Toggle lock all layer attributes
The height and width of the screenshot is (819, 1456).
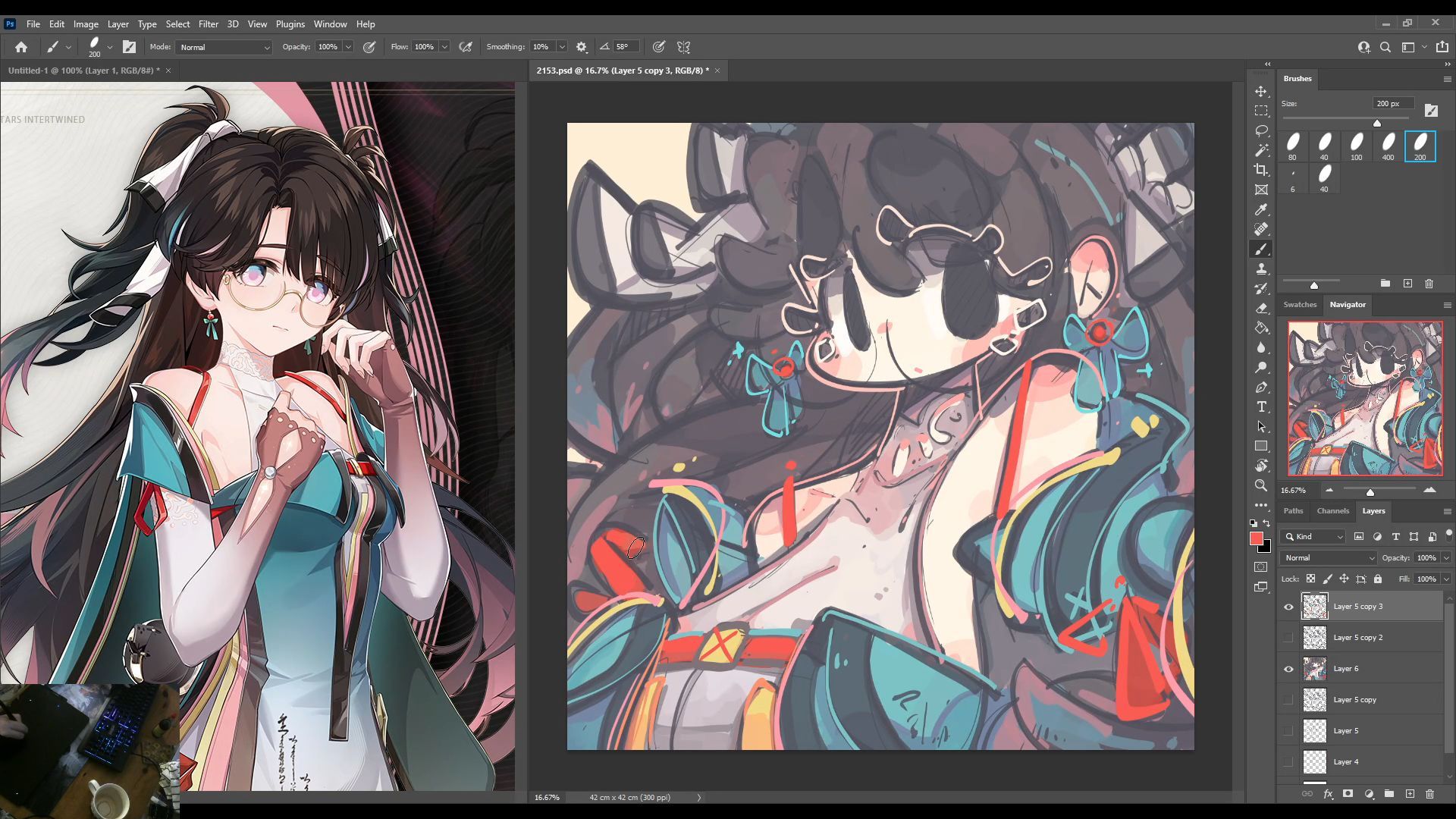1378,579
